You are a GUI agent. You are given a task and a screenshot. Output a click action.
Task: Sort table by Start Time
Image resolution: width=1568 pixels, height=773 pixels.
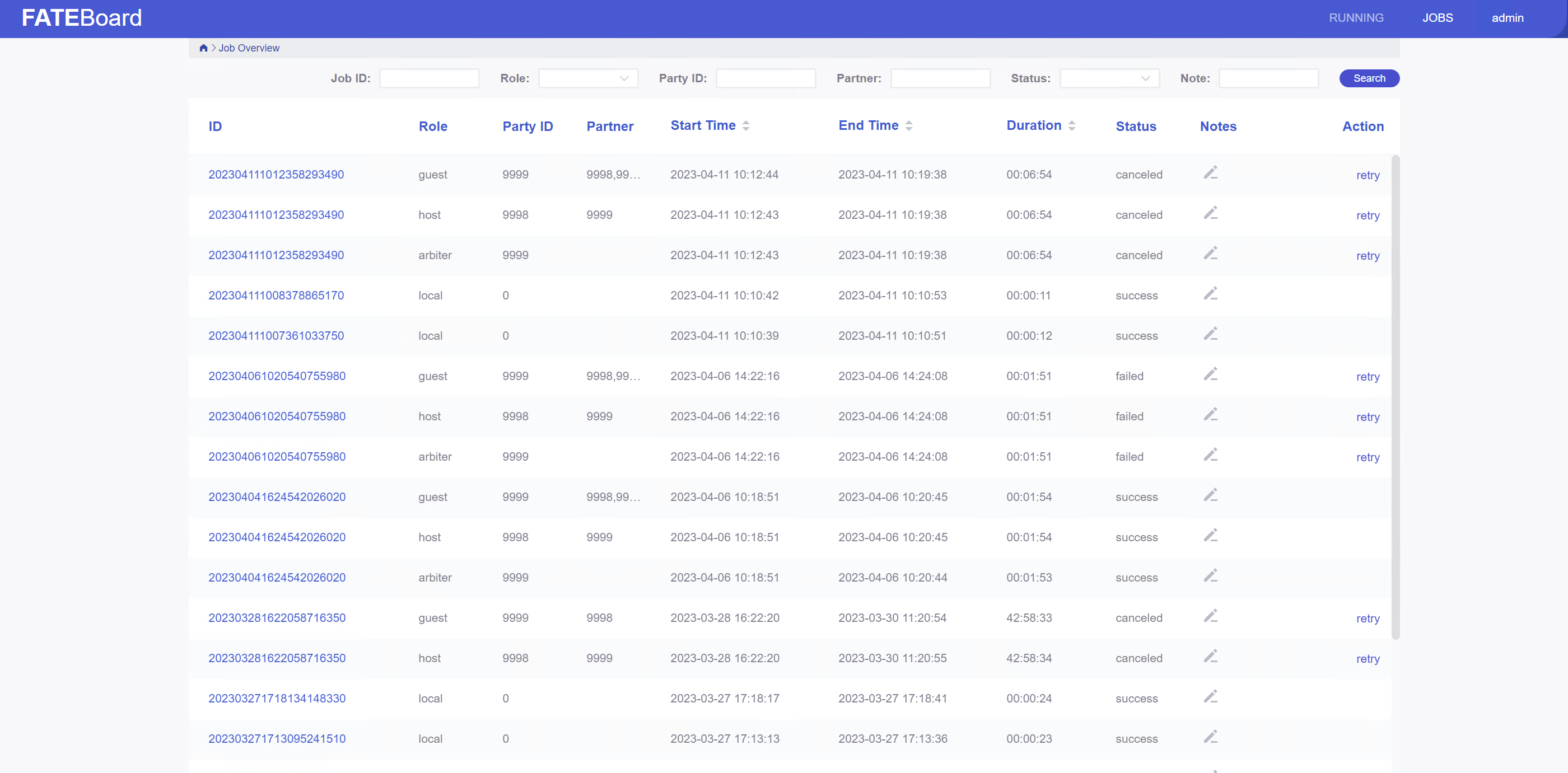(x=746, y=126)
